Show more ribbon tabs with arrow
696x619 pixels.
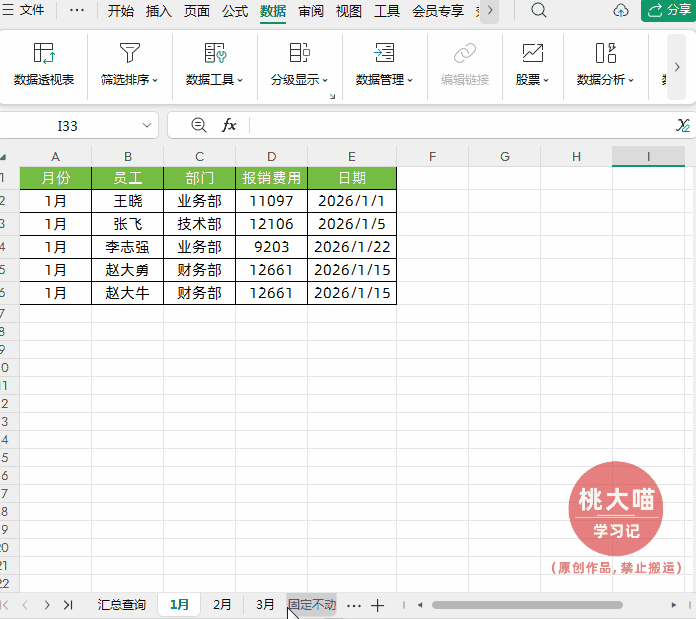490,10
